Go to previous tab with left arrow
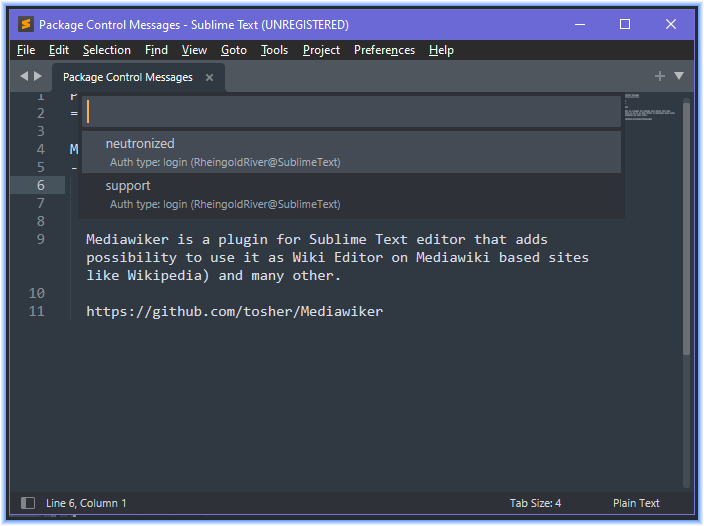The image size is (704, 526). [24, 76]
